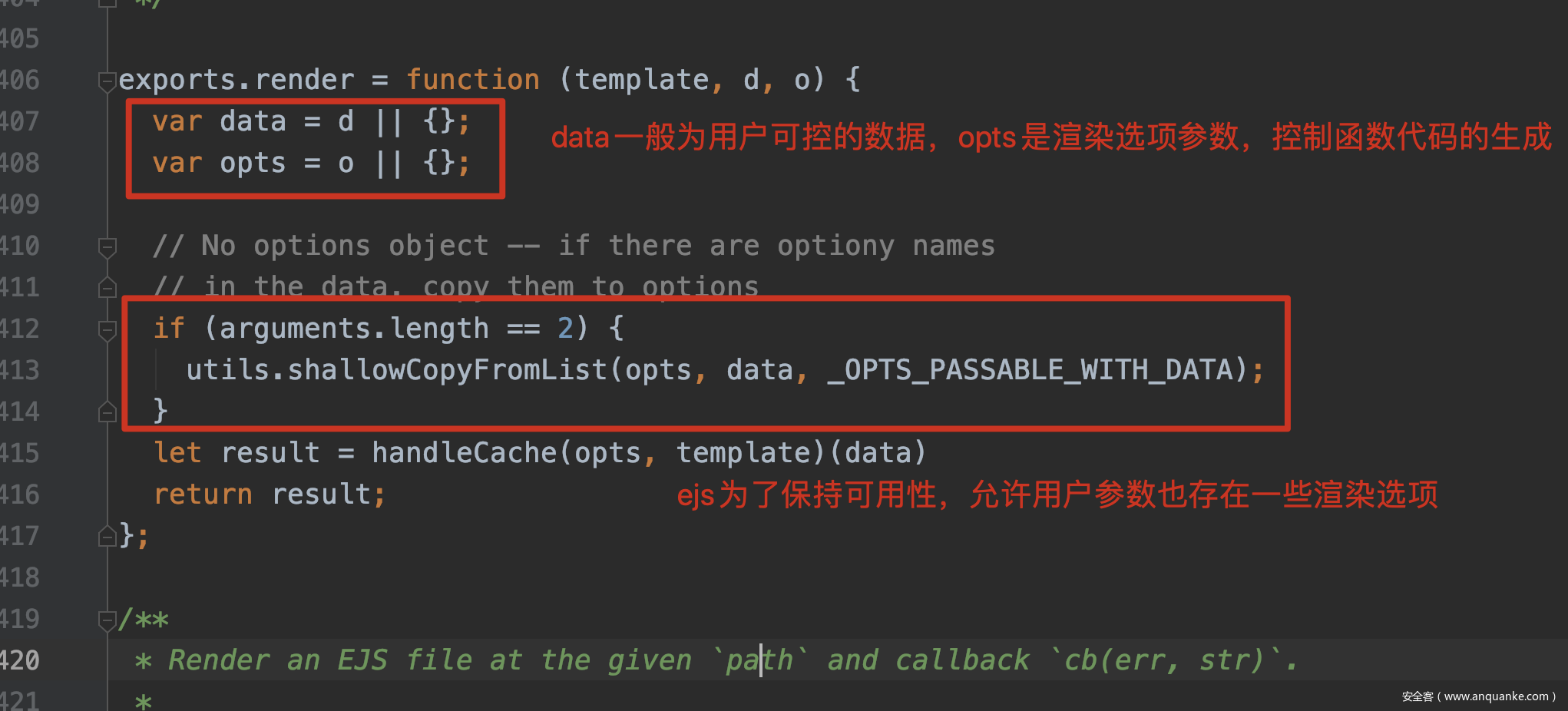Click the handleCache function call
1568x711 pixels.
(x=464, y=453)
